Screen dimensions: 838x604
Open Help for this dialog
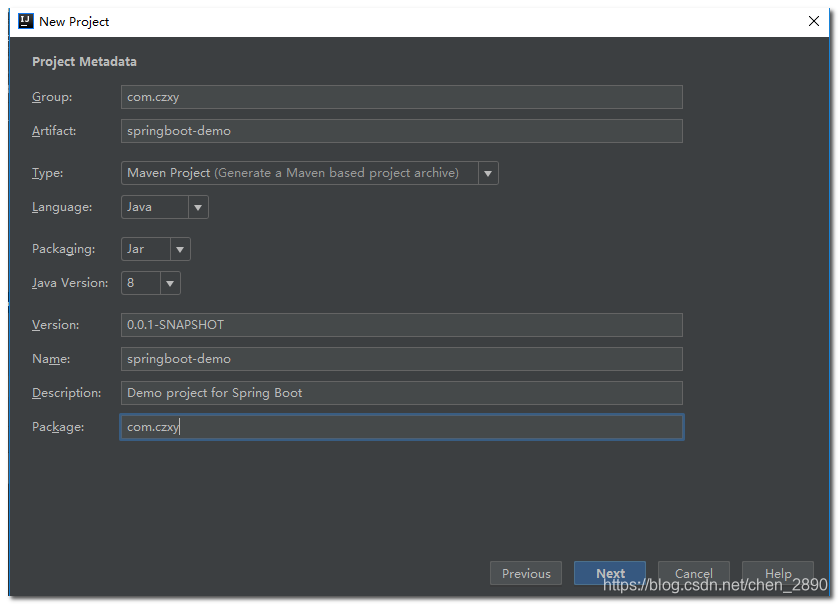click(x=778, y=573)
